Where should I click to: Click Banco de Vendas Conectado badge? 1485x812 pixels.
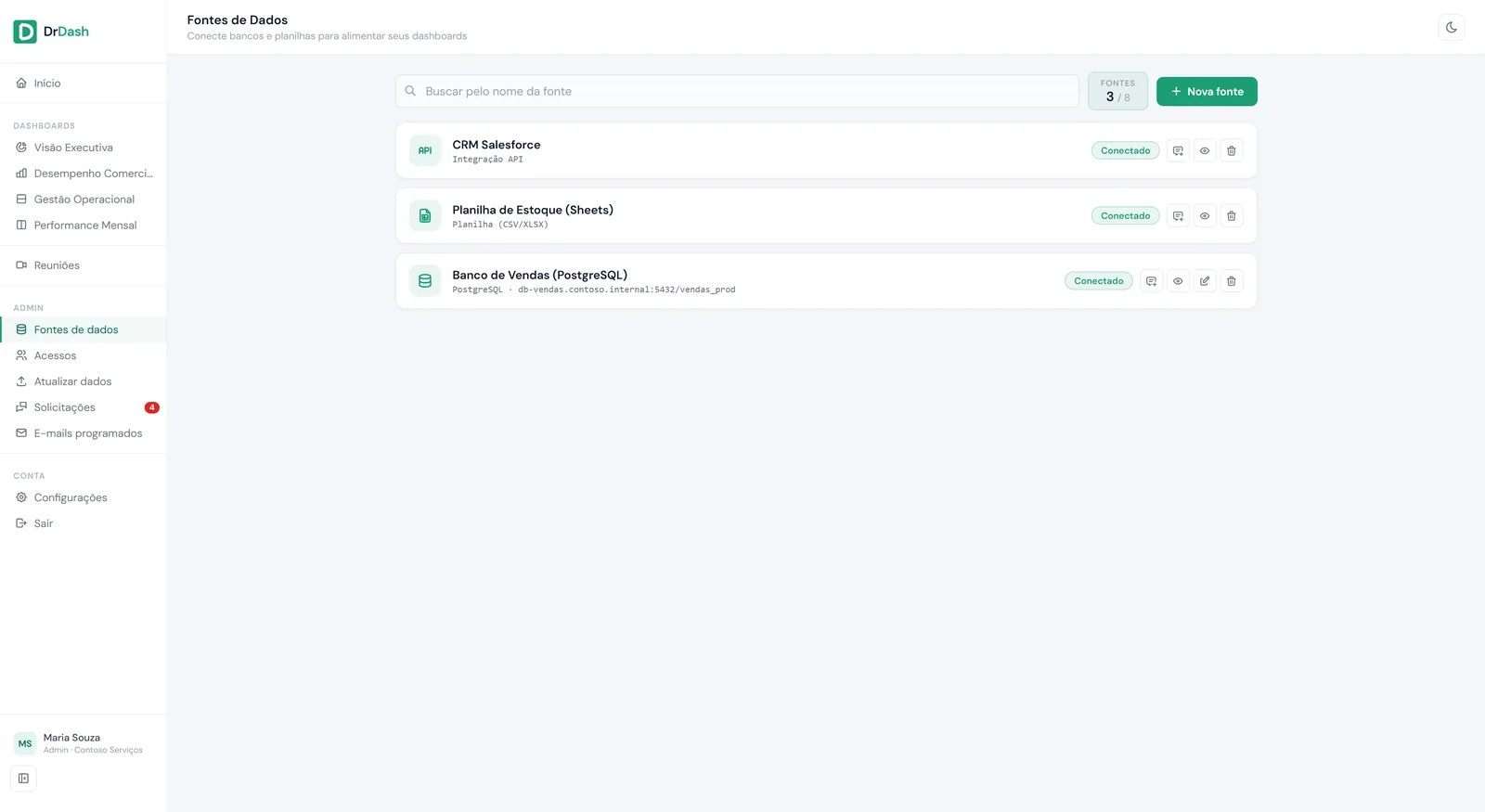(x=1099, y=280)
